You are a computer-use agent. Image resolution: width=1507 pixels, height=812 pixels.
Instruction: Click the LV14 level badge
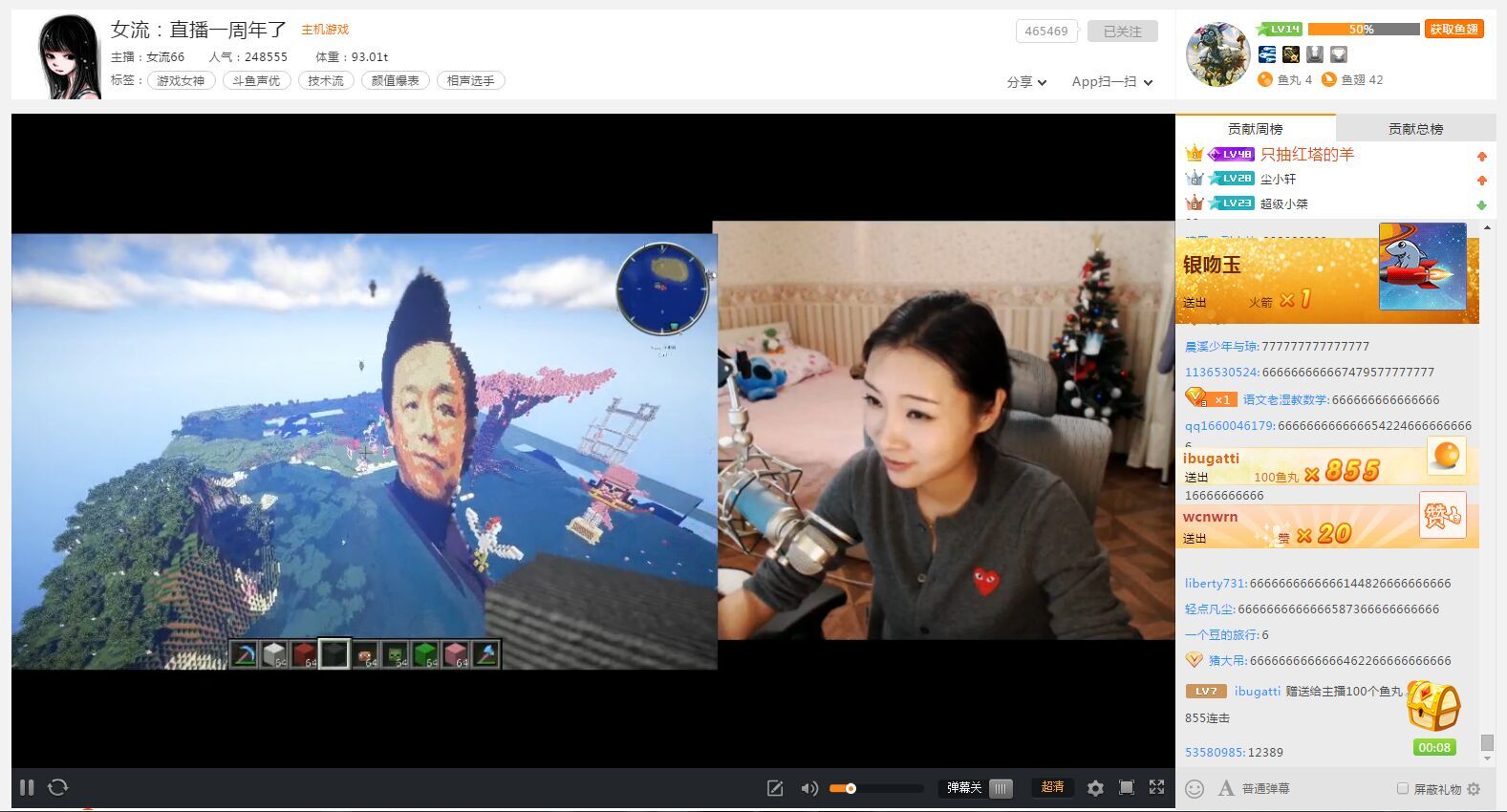(1280, 29)
